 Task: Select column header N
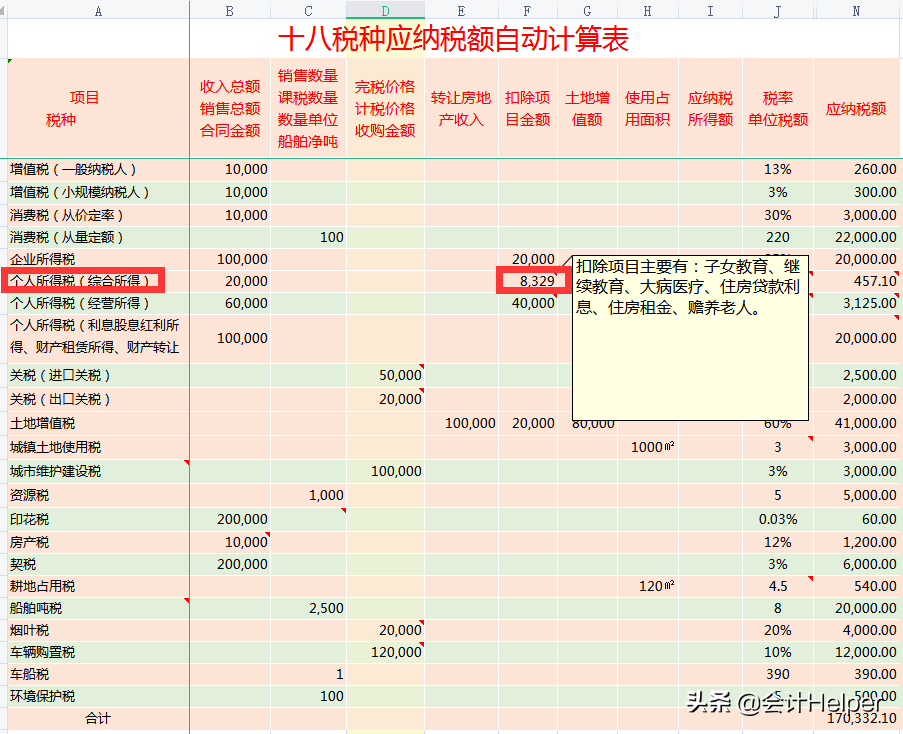[856, 10]
